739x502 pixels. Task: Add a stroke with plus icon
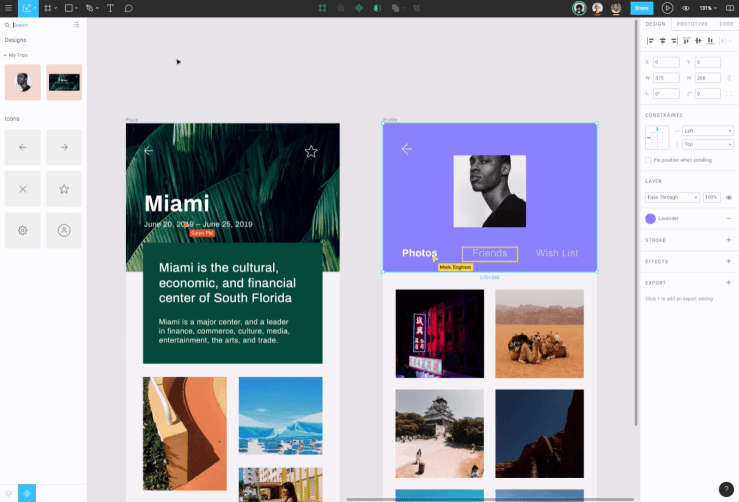click(728, 240)
